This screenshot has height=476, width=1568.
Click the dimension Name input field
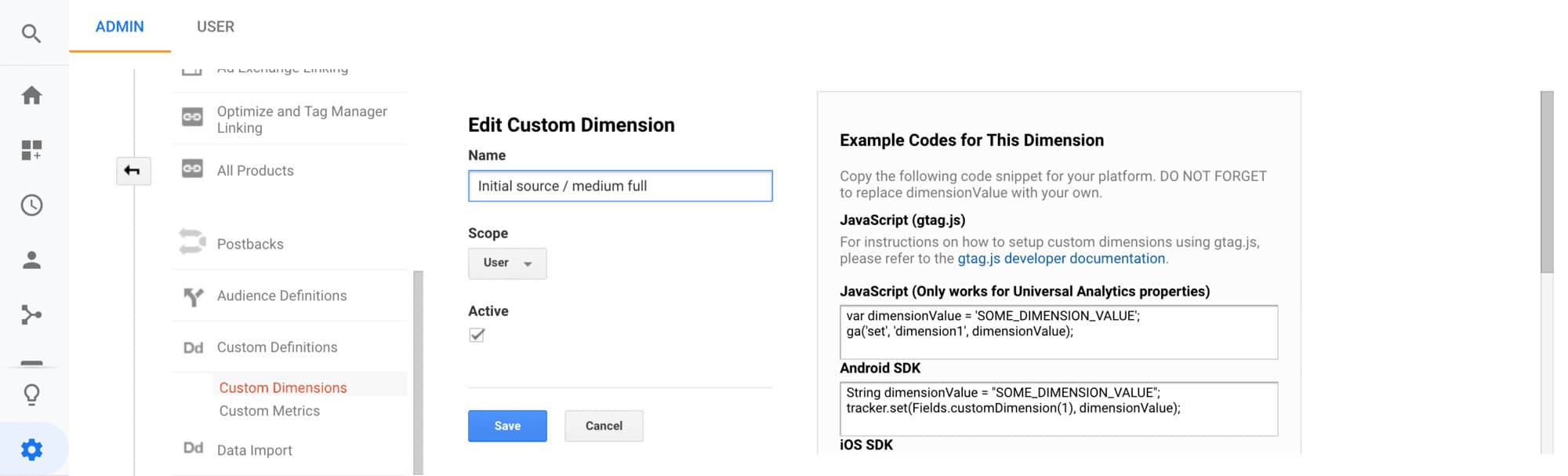620,186
